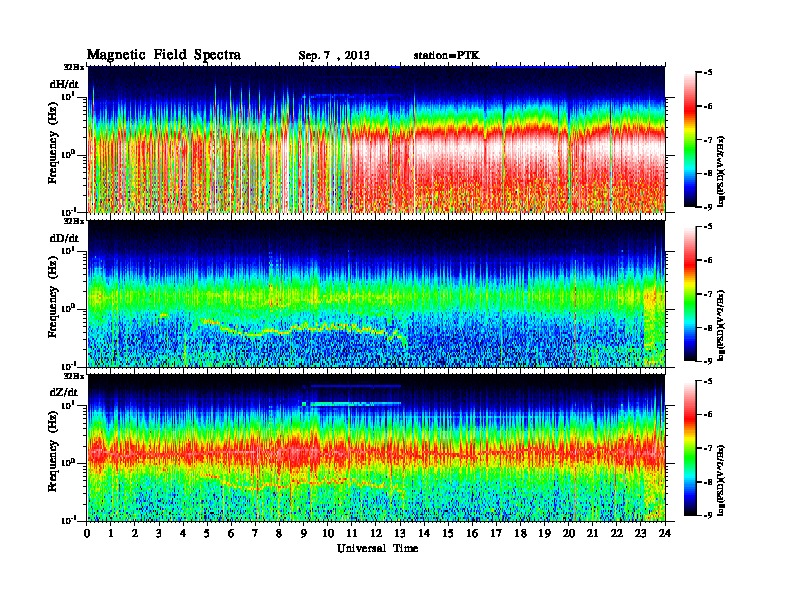This screenshot has width=792, height=612.
Task: Select the 'dZ/dt' panel label
Action: click(64, 392)
